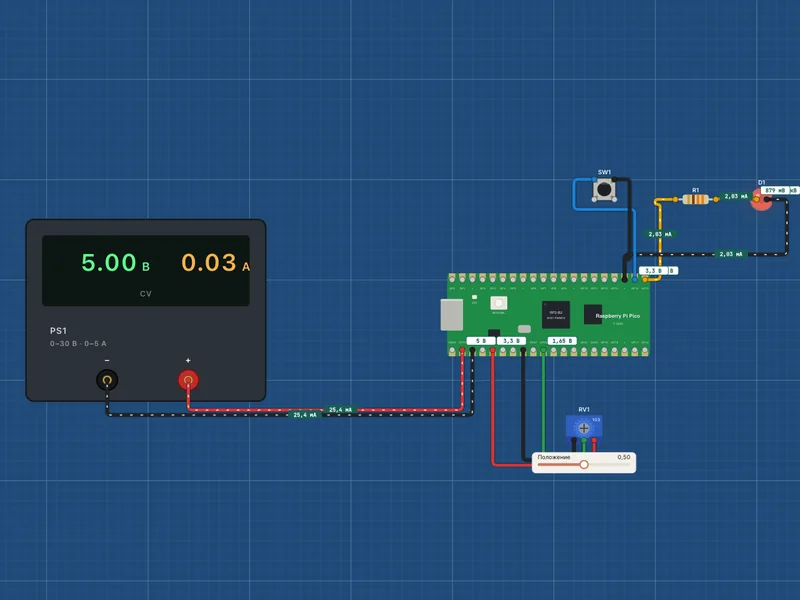Click the Raspberry Pi Pico board name
The image size is (800, 600).
(617, 316)
